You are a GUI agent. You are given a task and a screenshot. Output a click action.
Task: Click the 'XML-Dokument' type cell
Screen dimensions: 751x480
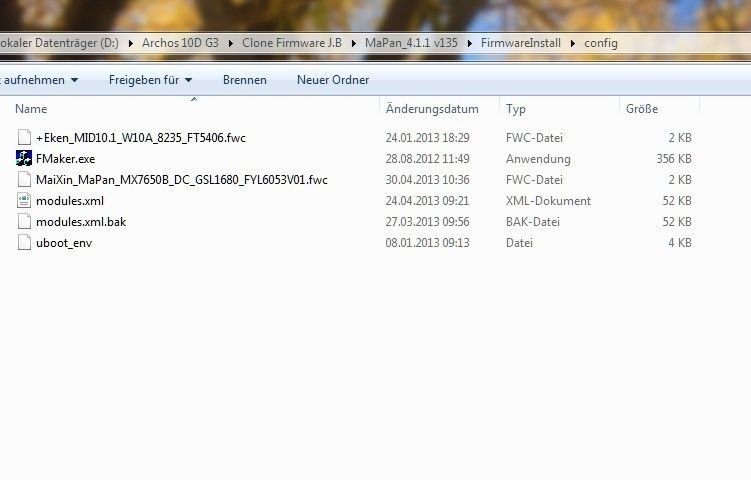pos(548,201)
